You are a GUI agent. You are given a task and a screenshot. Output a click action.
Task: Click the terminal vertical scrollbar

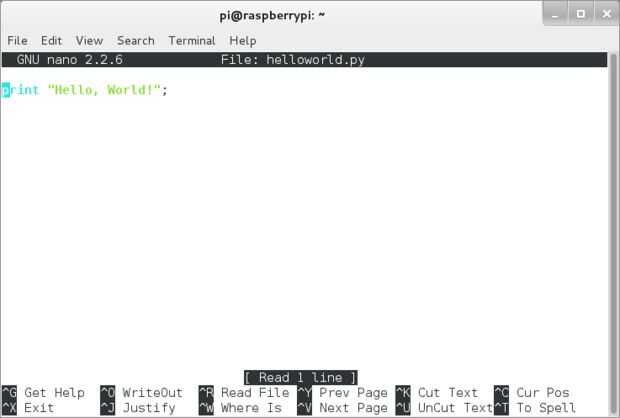click(613, 233)
